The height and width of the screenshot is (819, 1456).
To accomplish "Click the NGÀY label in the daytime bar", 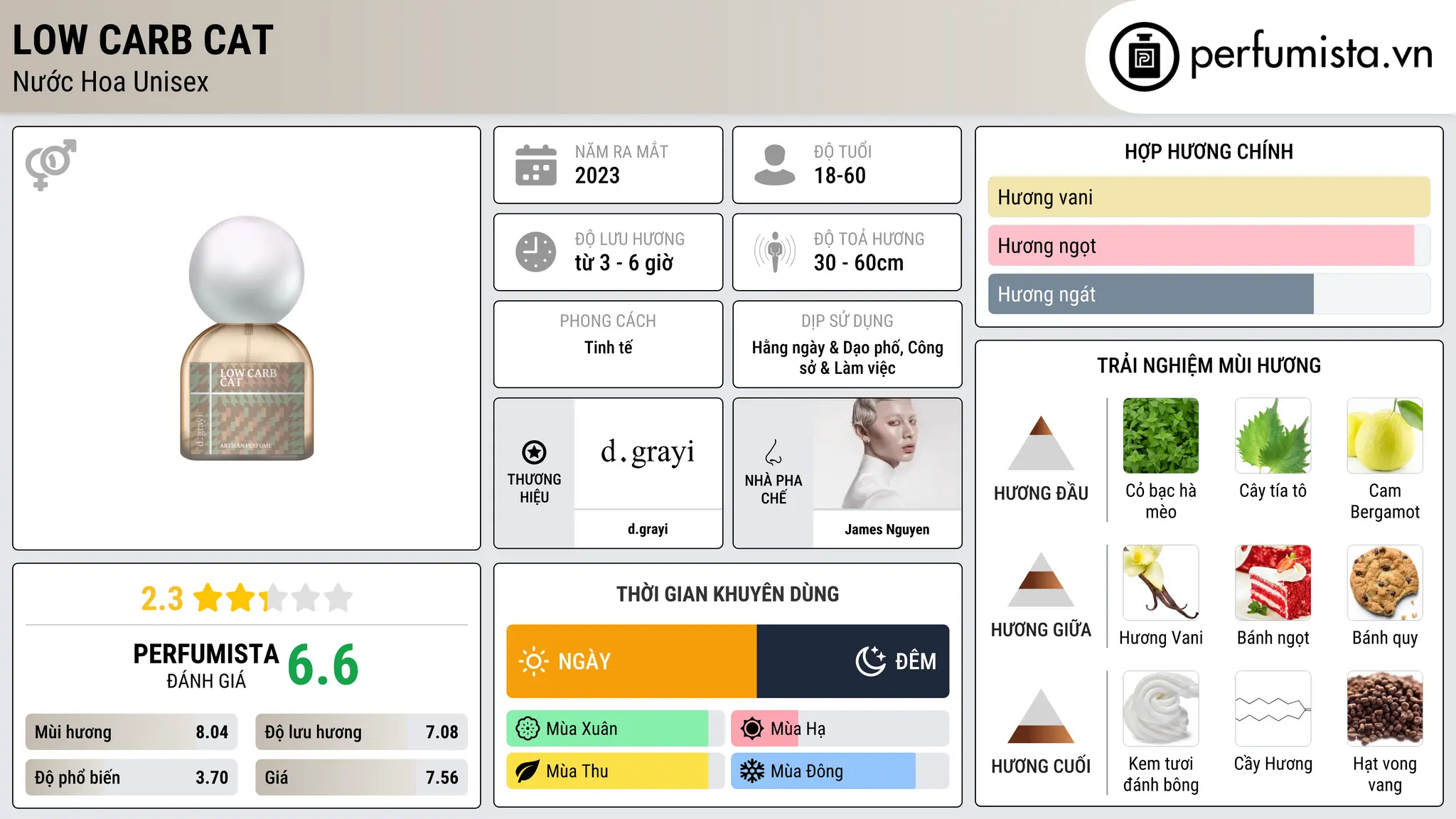I will tap(584, 661).
